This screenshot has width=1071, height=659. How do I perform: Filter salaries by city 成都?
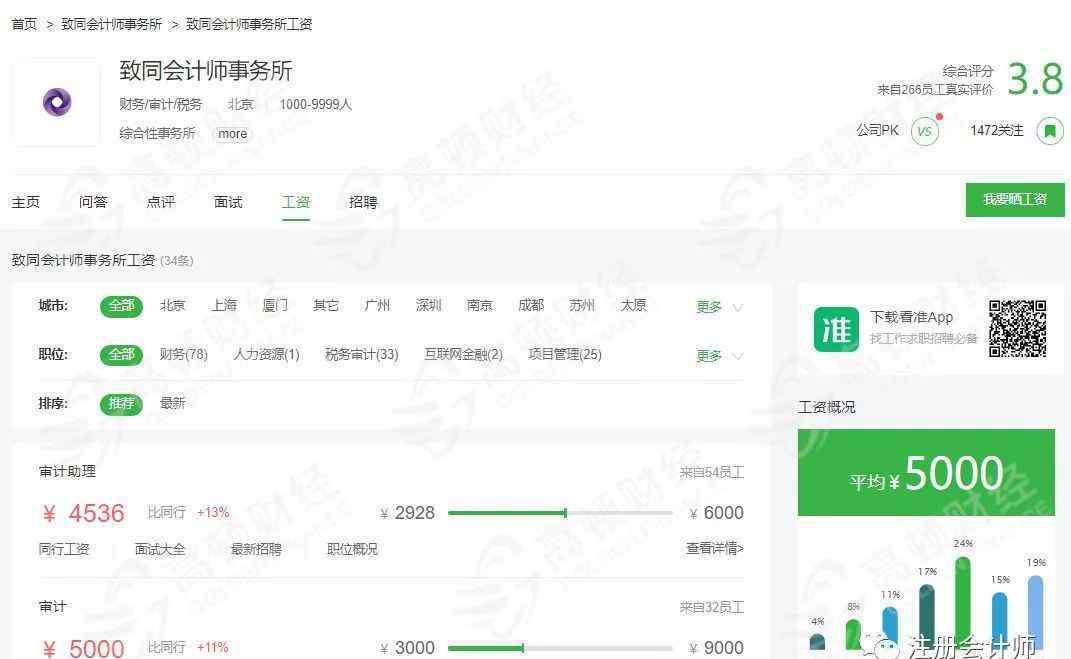[531, 305]
